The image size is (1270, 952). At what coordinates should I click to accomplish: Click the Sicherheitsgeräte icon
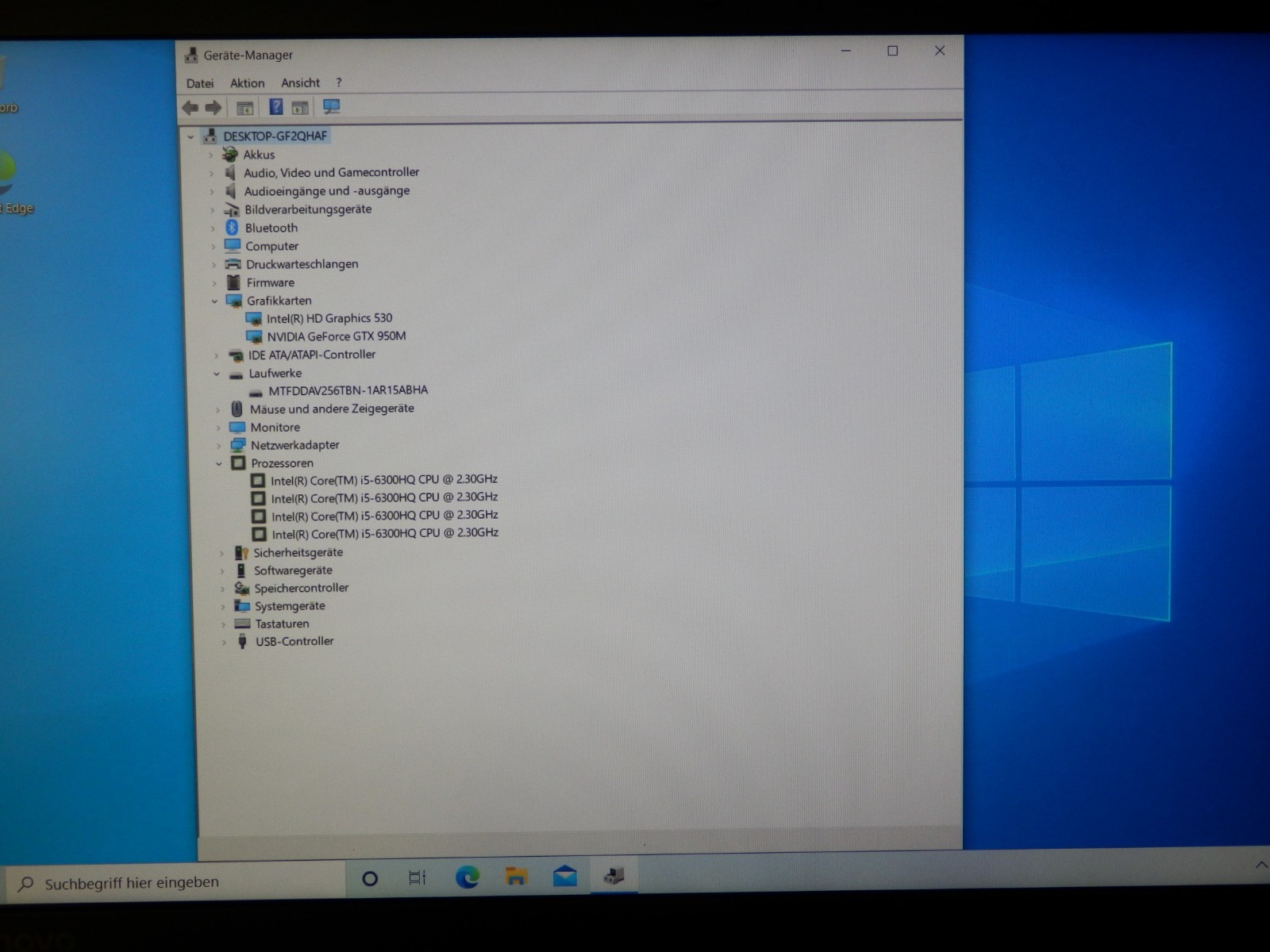pyautogui.click(x=241, y=552)
